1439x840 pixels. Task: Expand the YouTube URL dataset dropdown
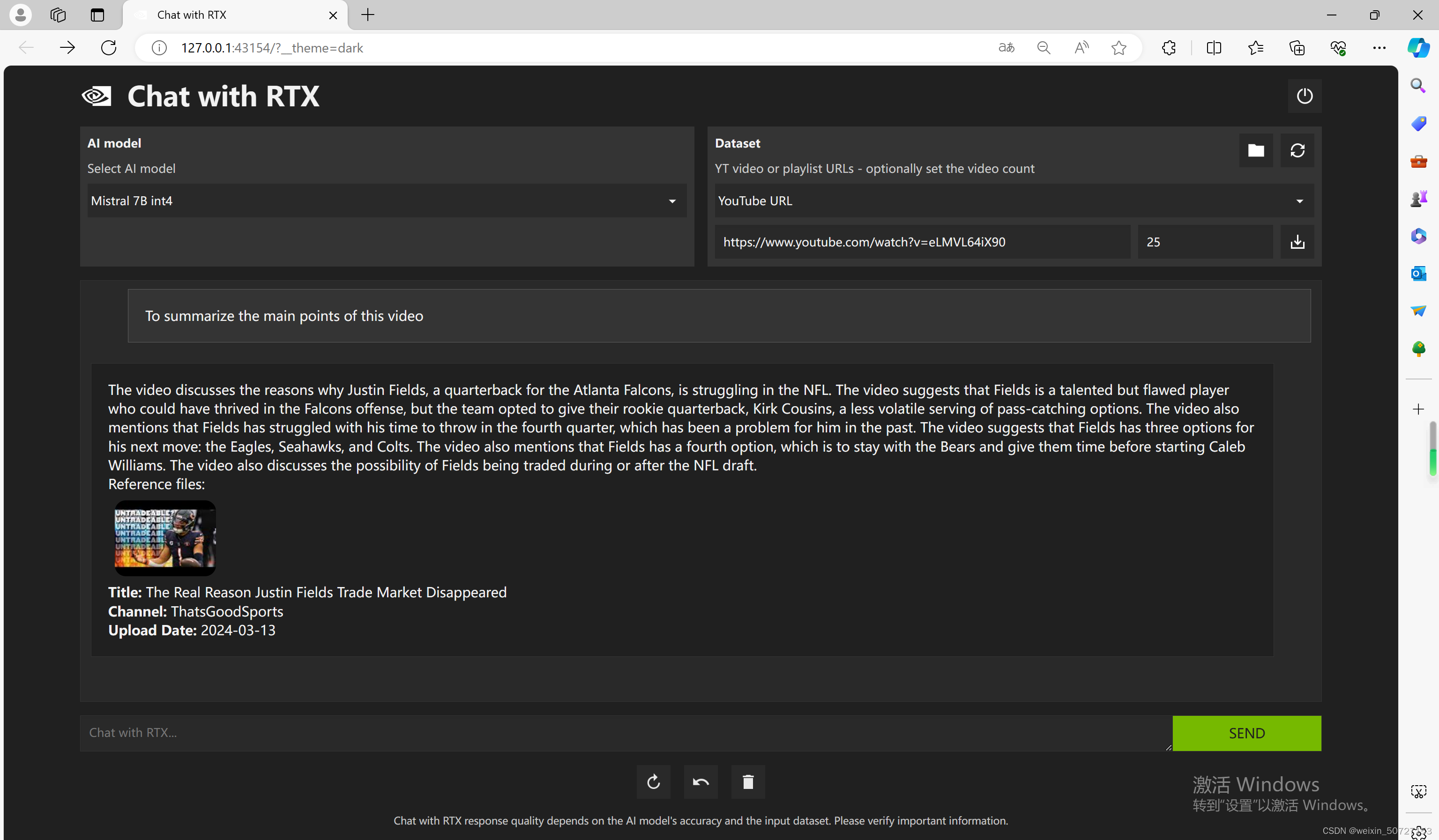1014,201
